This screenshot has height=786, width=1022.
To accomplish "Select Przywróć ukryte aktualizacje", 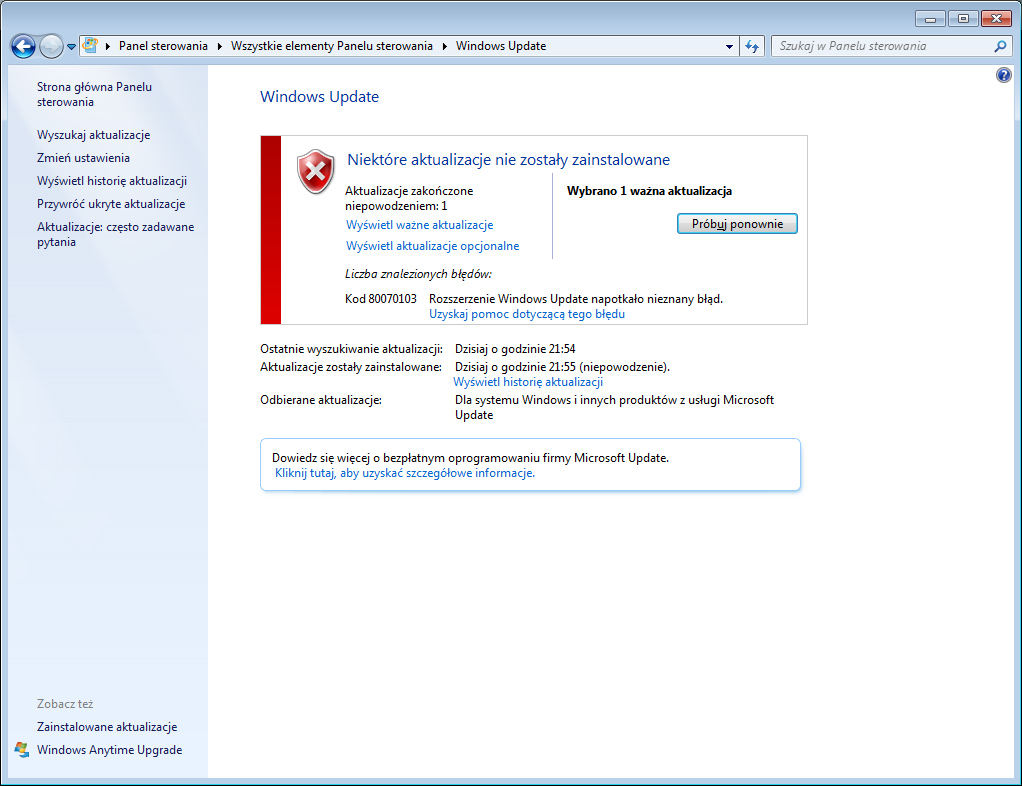I will tap(111, 204).
